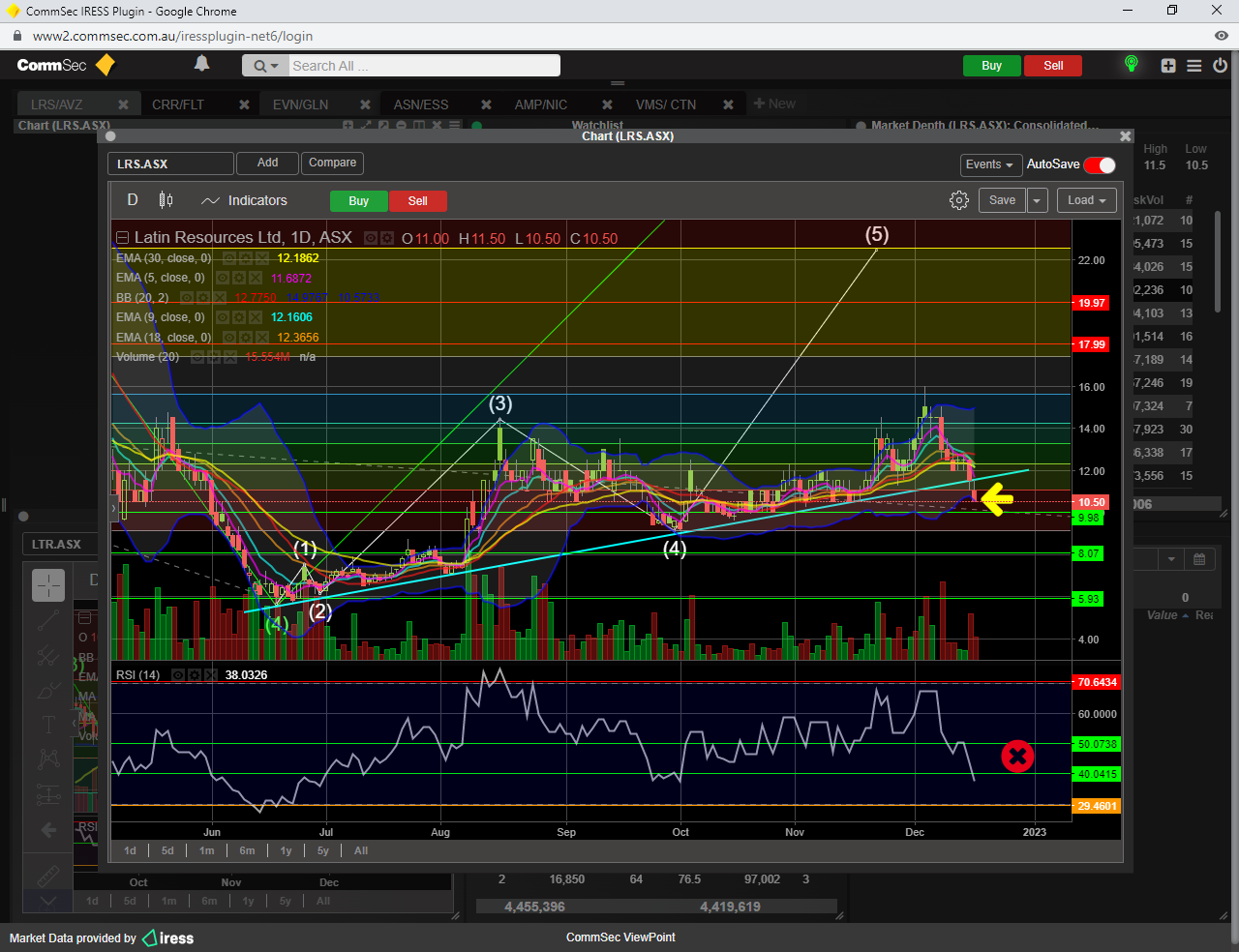Click the add widget plus icon
Image resolution: width=1239 pixels, height=952 pixels.
(x=1168, y=66)
